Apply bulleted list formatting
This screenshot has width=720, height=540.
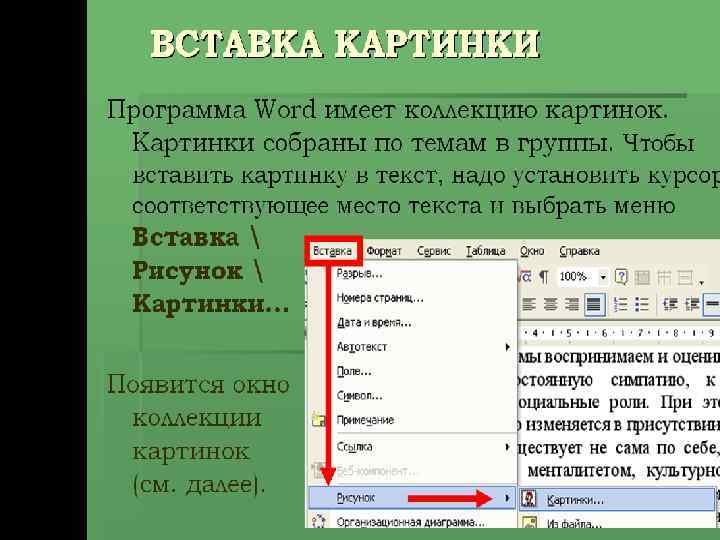tap(642, 304)
